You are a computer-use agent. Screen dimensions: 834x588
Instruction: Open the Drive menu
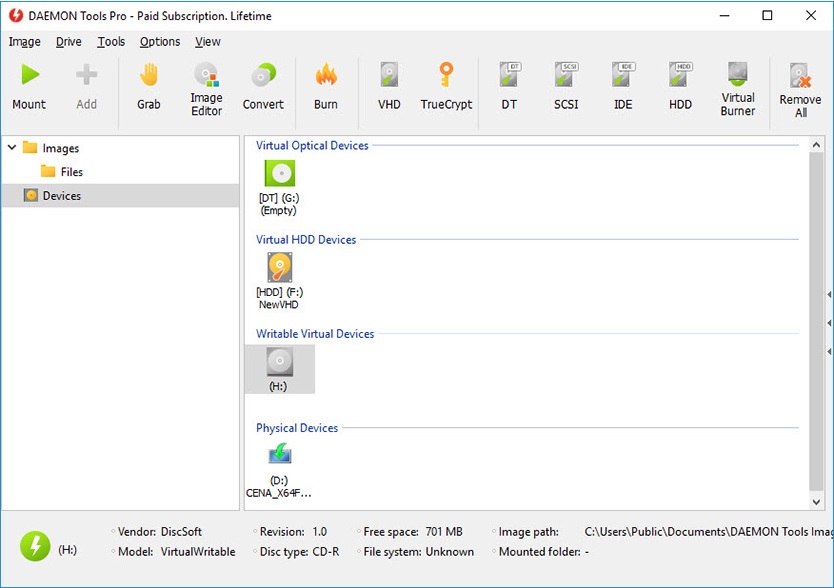coord(68,41)
